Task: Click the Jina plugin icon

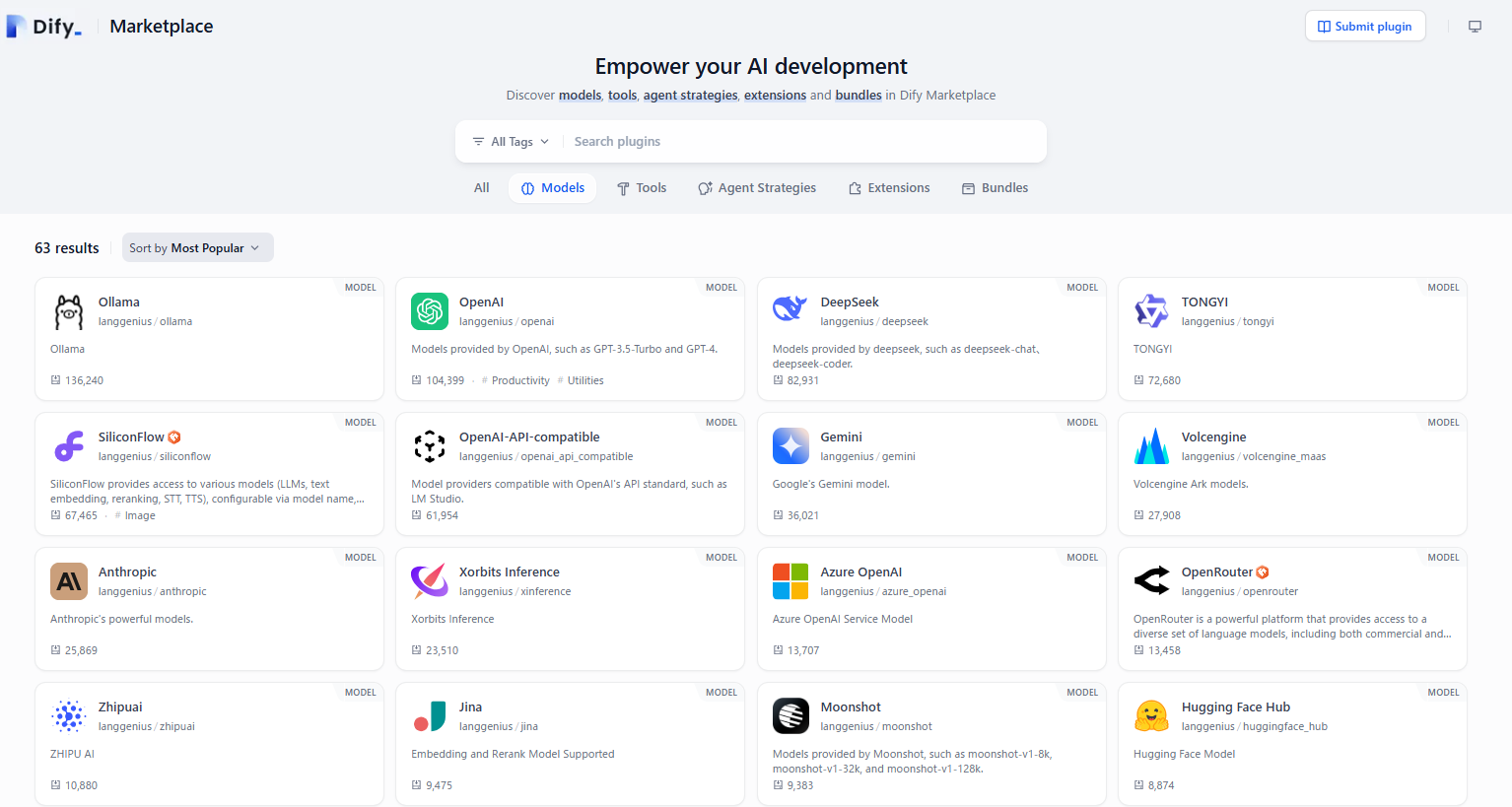Action: click(x=430, y=716)
